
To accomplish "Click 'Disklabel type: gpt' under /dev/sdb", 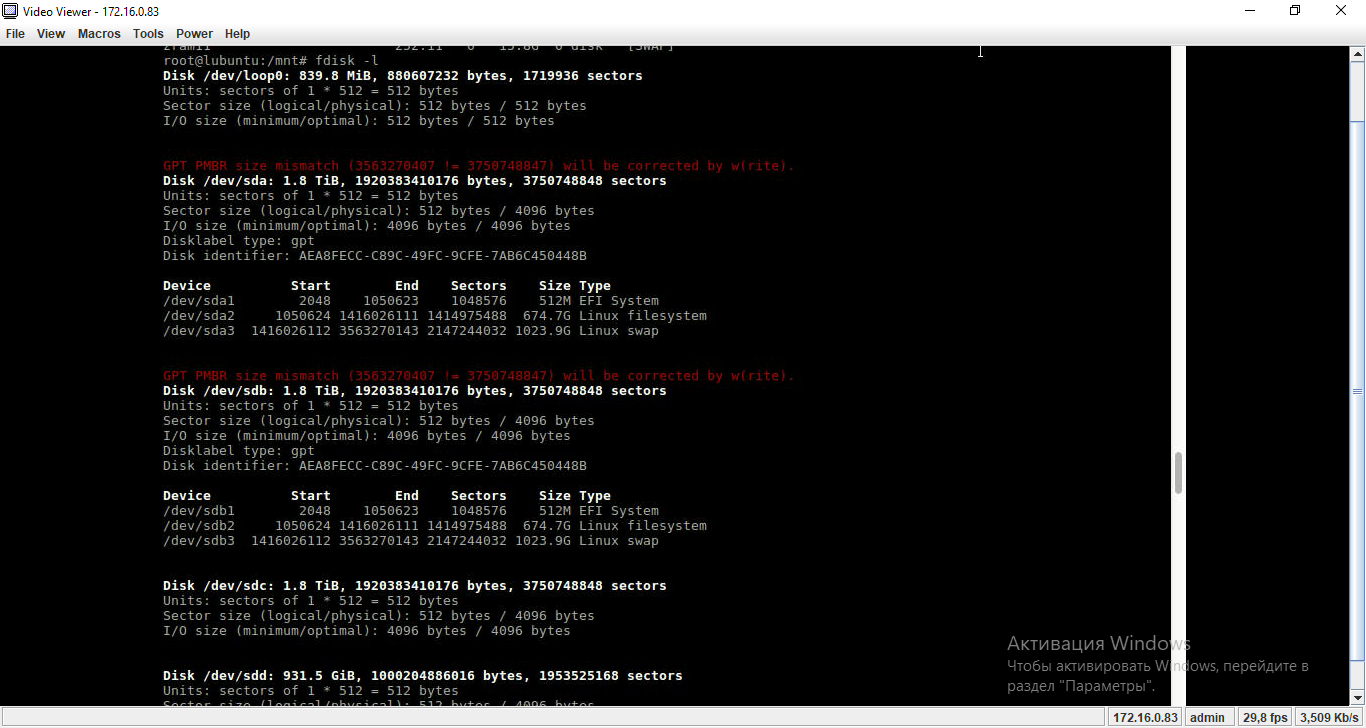I will click(239, 451).
